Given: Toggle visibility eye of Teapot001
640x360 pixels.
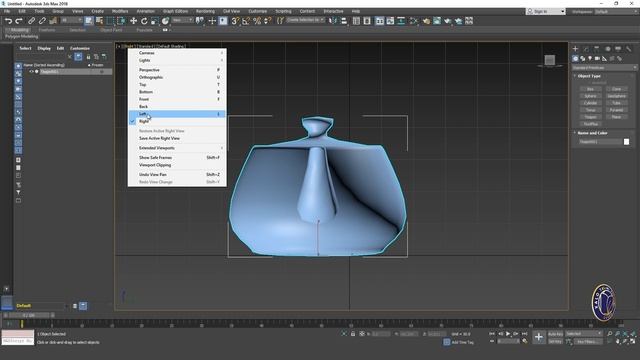Looking at the screenshot, I should [x=31, y=72].
